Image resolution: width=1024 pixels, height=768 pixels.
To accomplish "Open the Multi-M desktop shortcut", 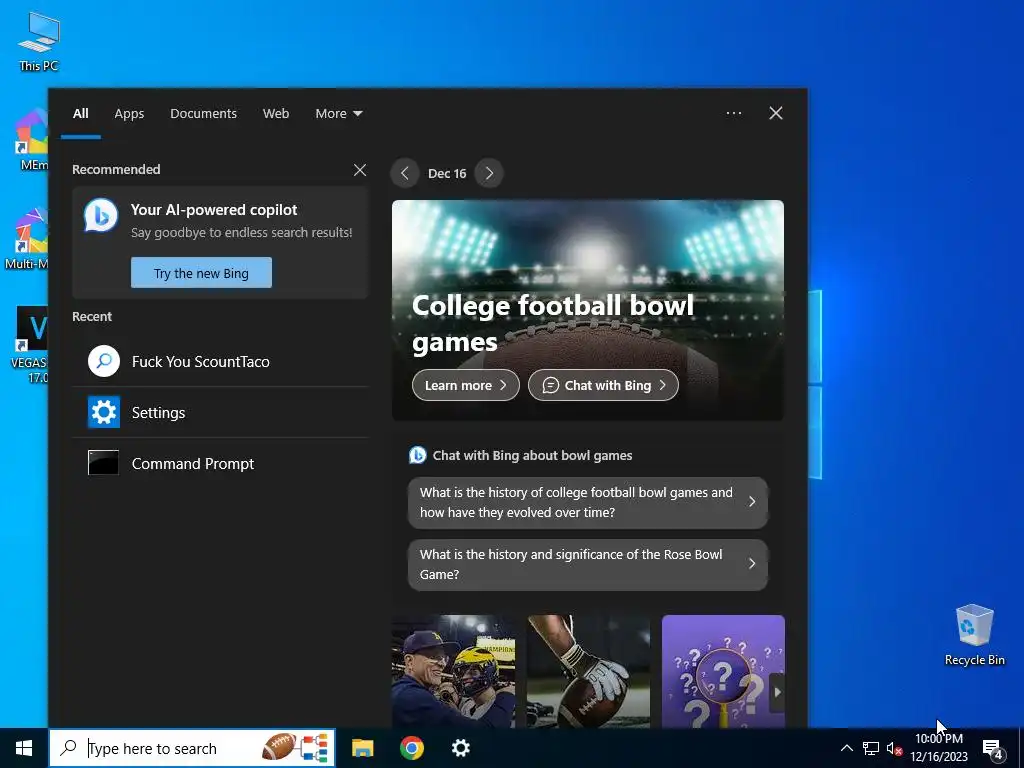I will tap(27, 238).
